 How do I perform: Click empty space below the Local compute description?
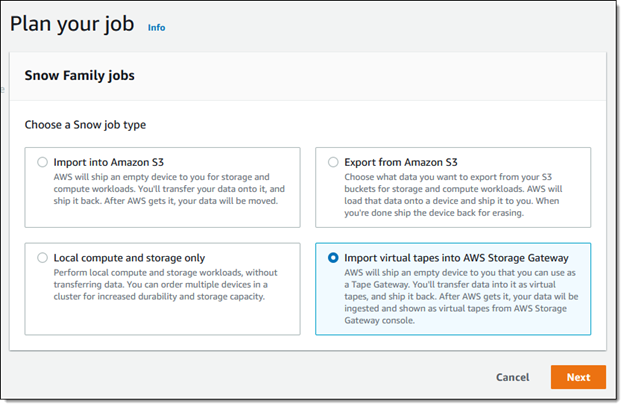162,318
